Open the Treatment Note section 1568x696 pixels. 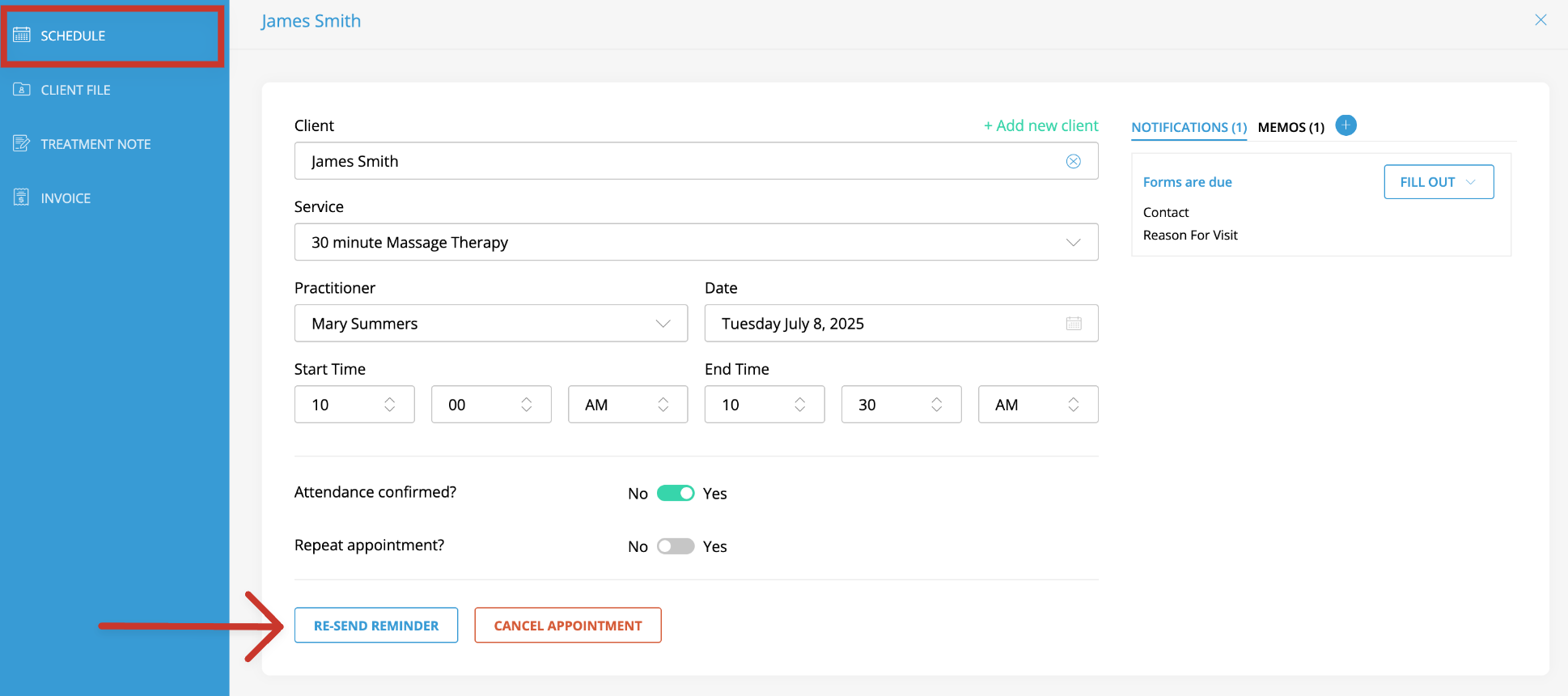point(113,144)
